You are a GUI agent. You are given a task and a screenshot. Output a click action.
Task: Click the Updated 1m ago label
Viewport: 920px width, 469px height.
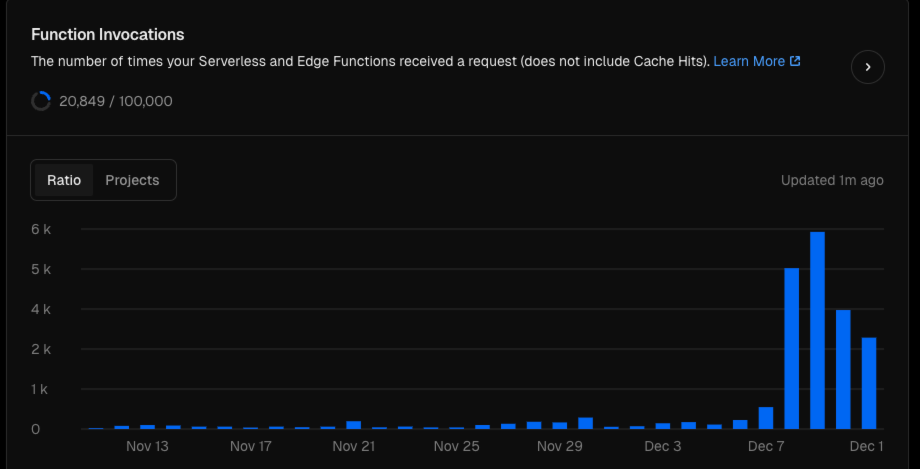pos(832,180)
